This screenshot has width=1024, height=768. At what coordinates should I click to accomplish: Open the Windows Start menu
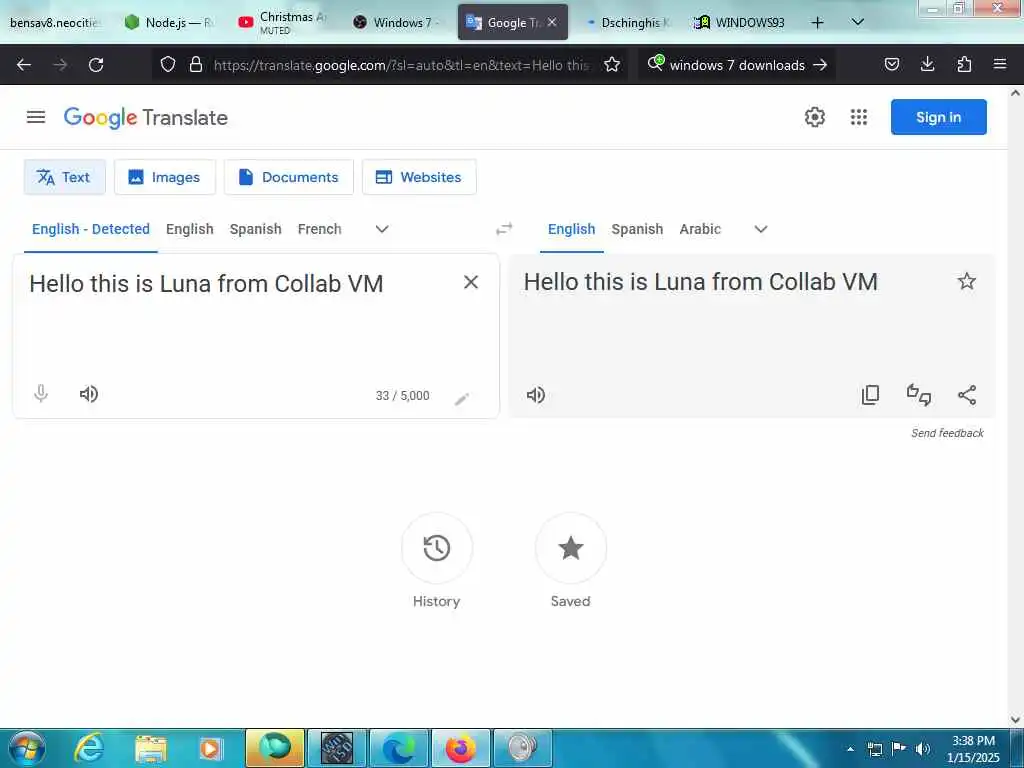coord(27,748)
